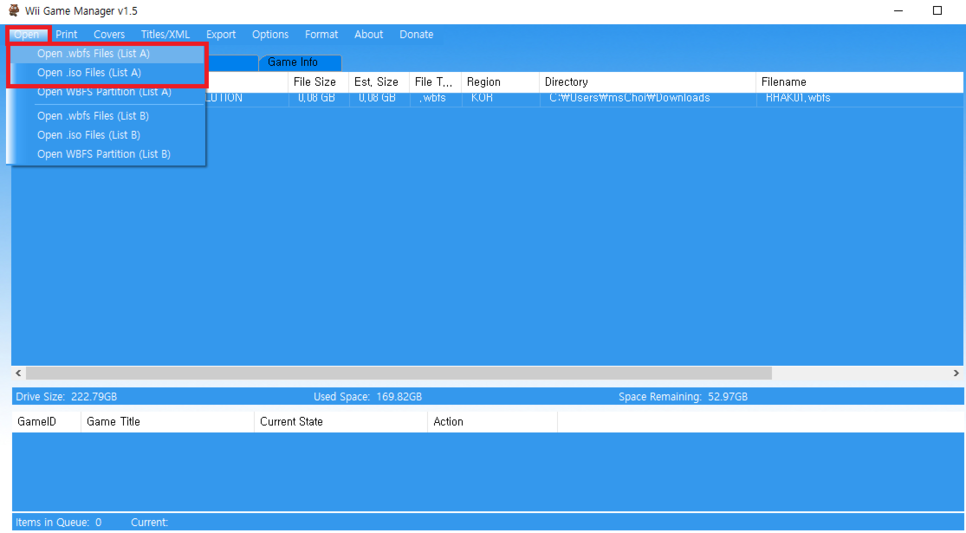Click the horizontal scrollbar thumb
966x533 pixels.
pos(399,373)
